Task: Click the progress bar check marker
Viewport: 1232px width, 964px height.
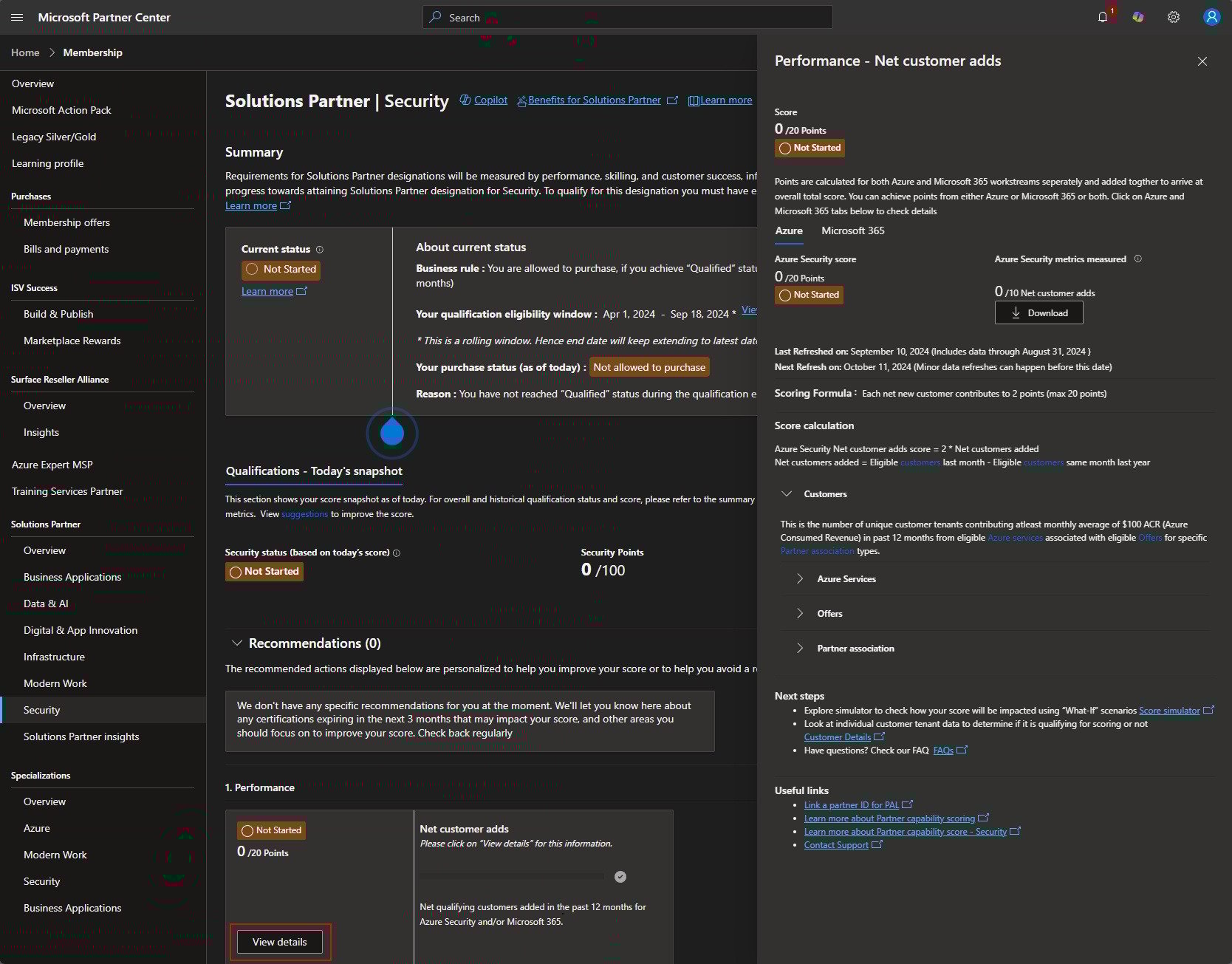Action: click(x=620, y=877)
